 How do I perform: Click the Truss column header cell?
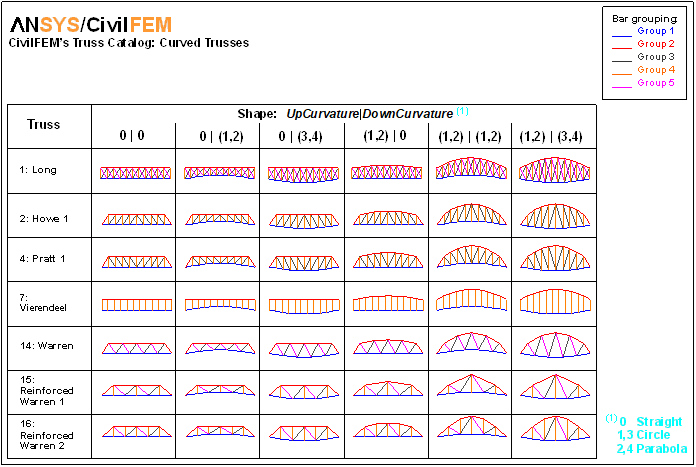[47, 126]
